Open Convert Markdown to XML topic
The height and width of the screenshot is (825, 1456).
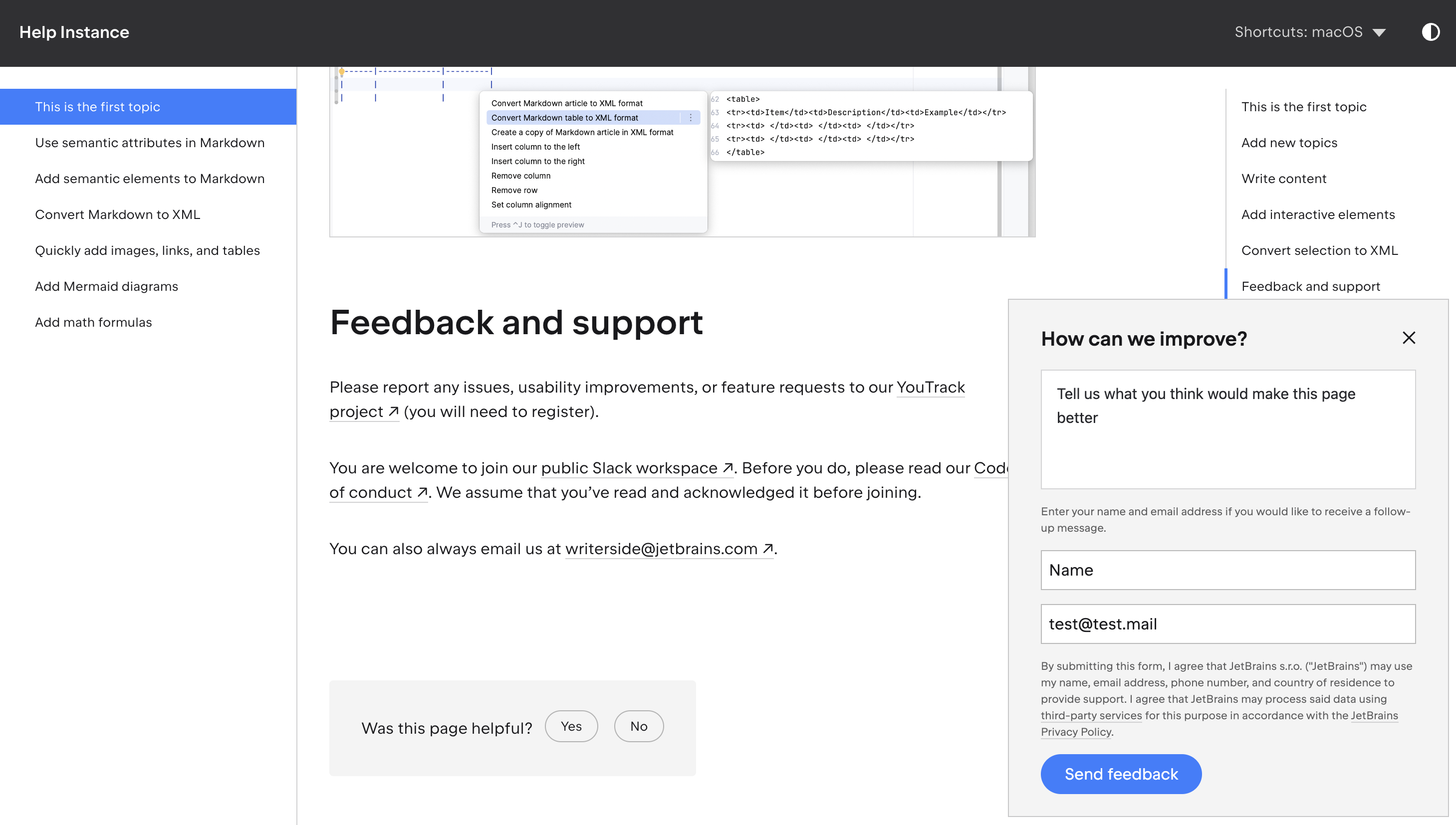[117, 215]
